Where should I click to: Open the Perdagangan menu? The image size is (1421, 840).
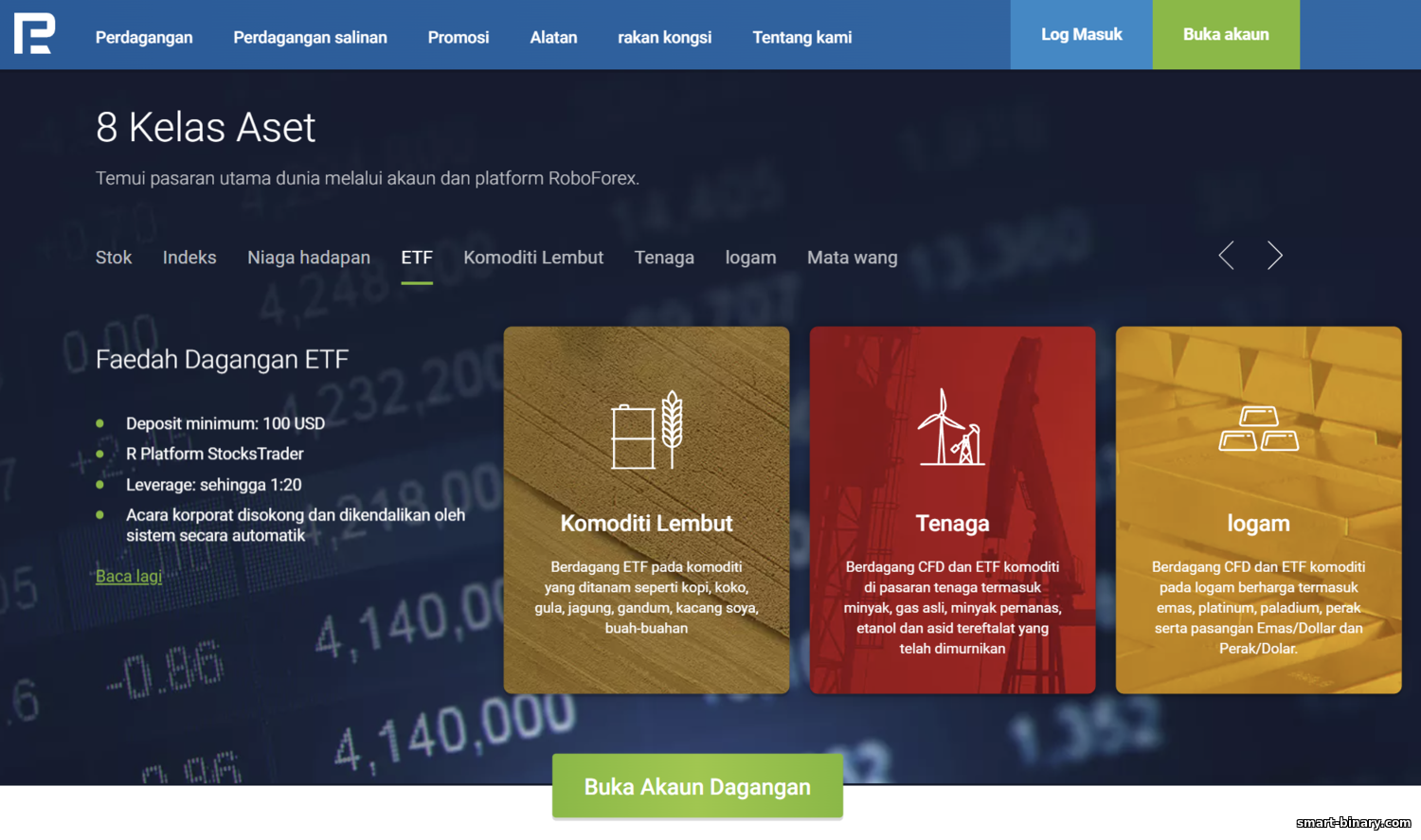[x=144, y=37]
